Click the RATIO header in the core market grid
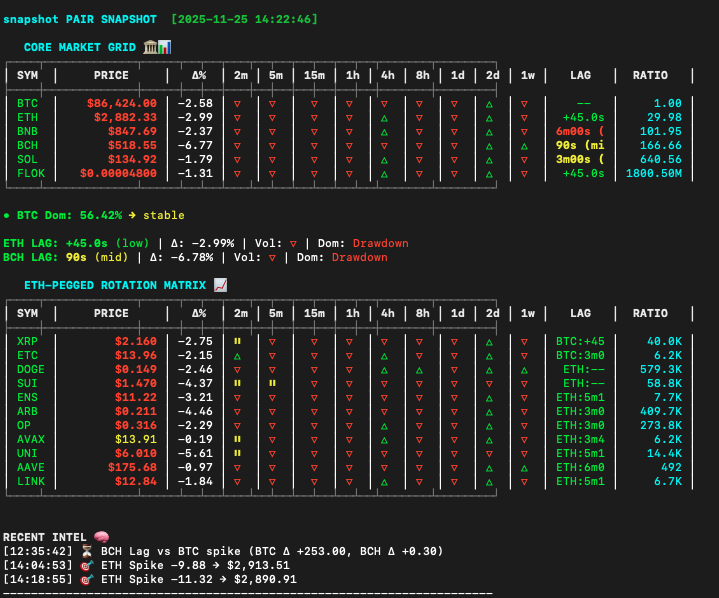Viewport: 719px width, 598px height. [650, 75]
